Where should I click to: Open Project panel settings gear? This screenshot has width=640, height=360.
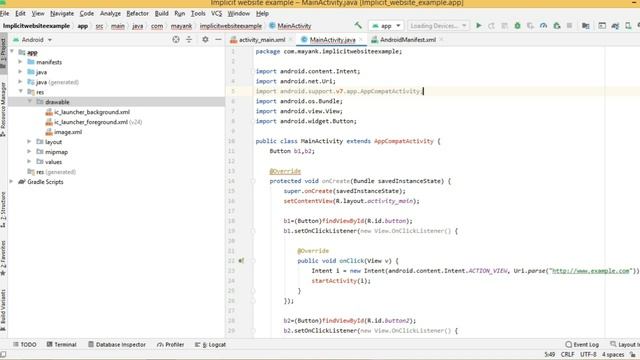(x=205, y=40)
